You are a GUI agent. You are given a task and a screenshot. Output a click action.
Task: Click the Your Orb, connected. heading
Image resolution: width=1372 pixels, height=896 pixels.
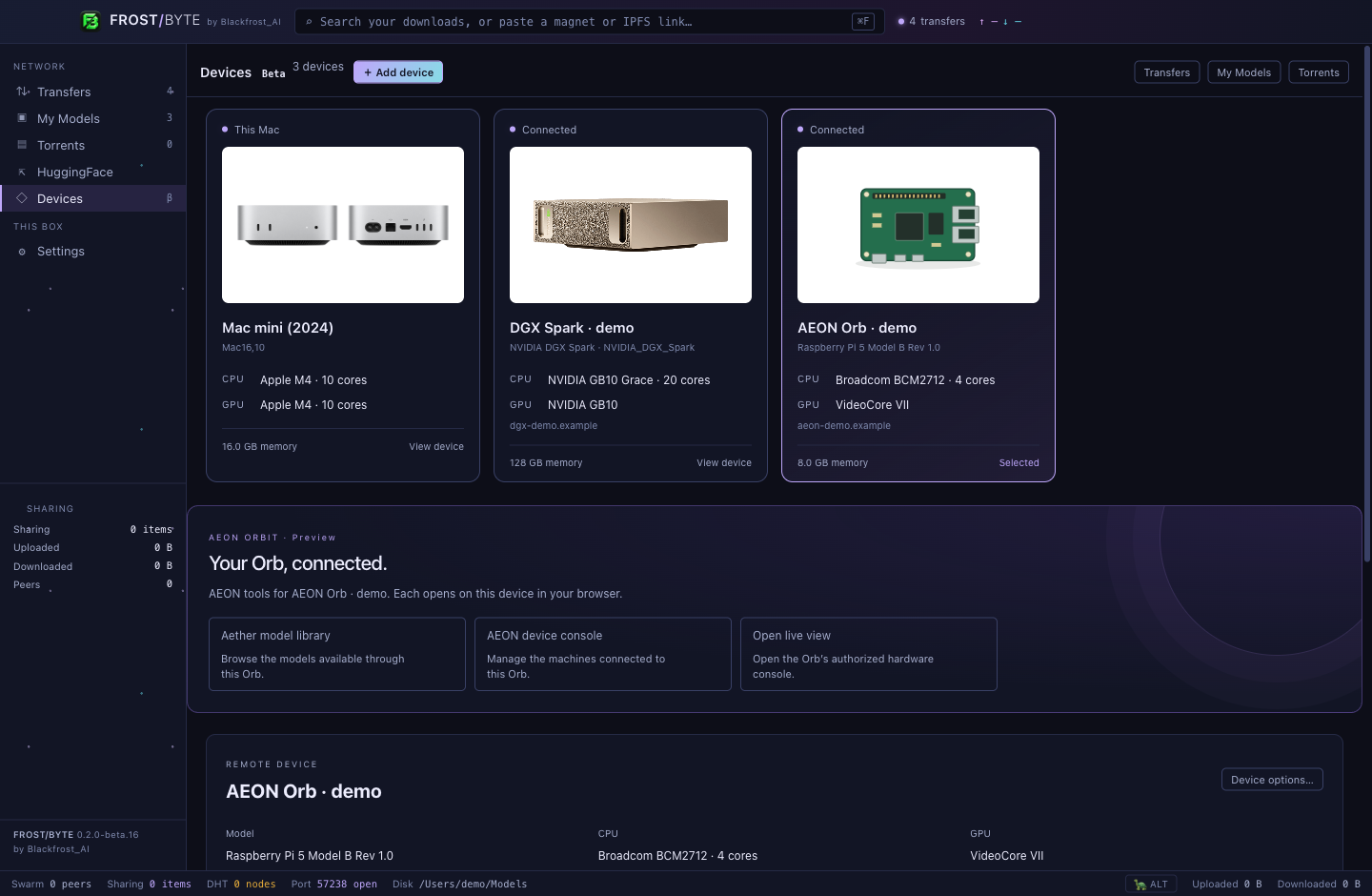[x=298, y=563]
